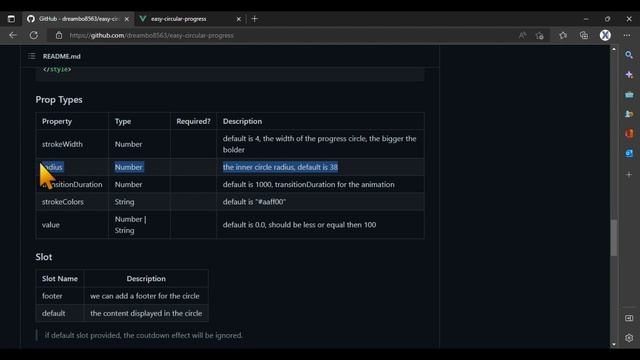Image resolution: width=640 pixels, height=360 pixels.
Task: Open sidebar Tools briefcase icon
Action: tap(629, 95)
